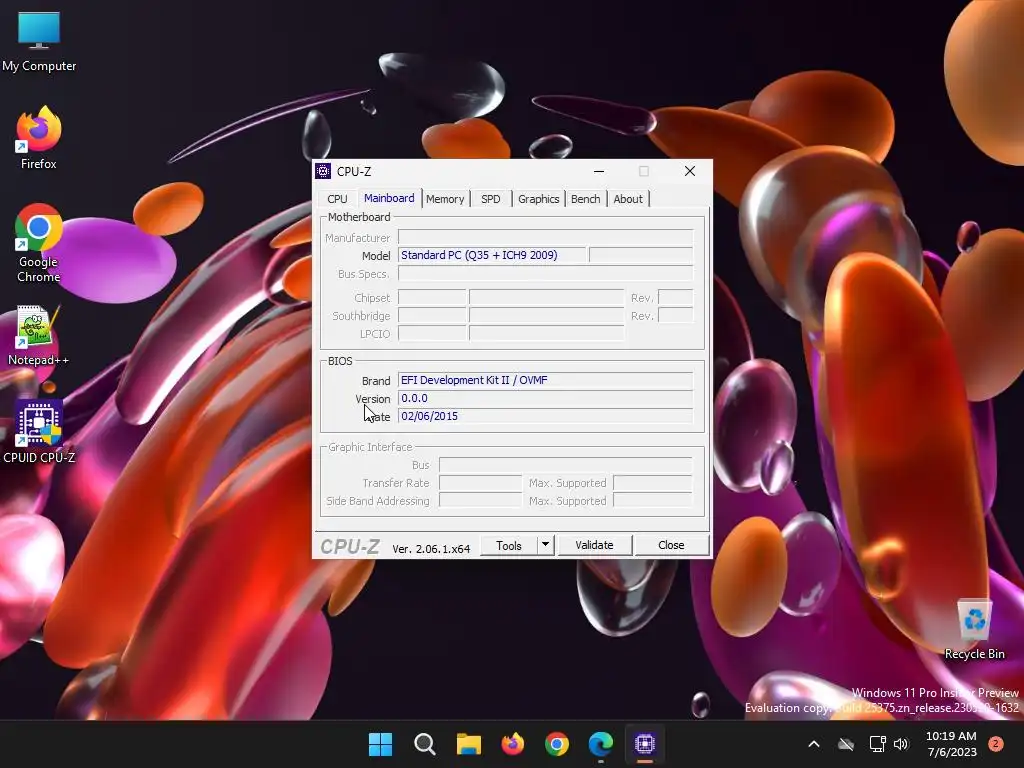Viewport: 1024px width, 768px height.
Task: Click the Model field Standard PC value
Action: 492,255
